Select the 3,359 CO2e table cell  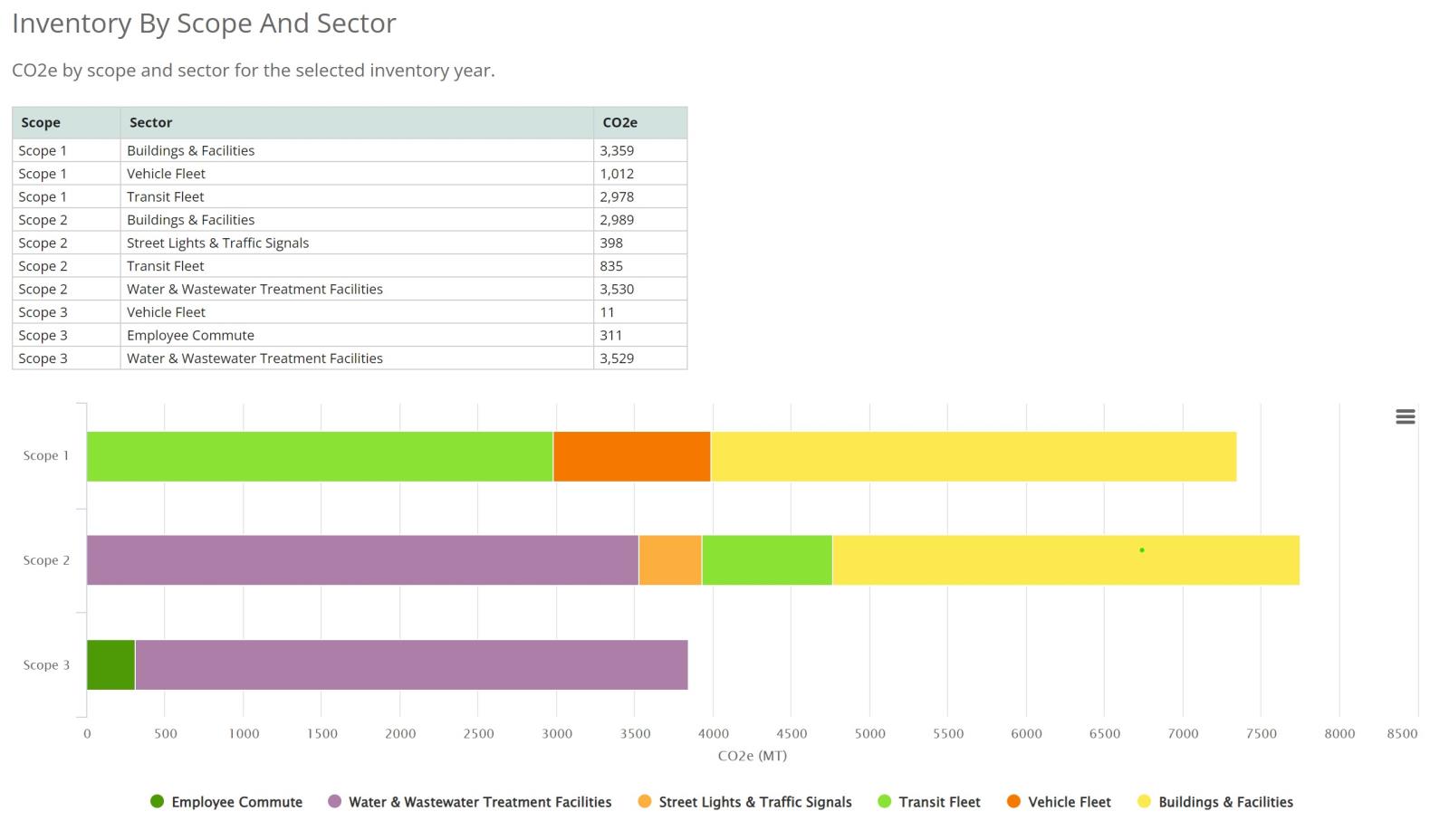coord(640,150)
